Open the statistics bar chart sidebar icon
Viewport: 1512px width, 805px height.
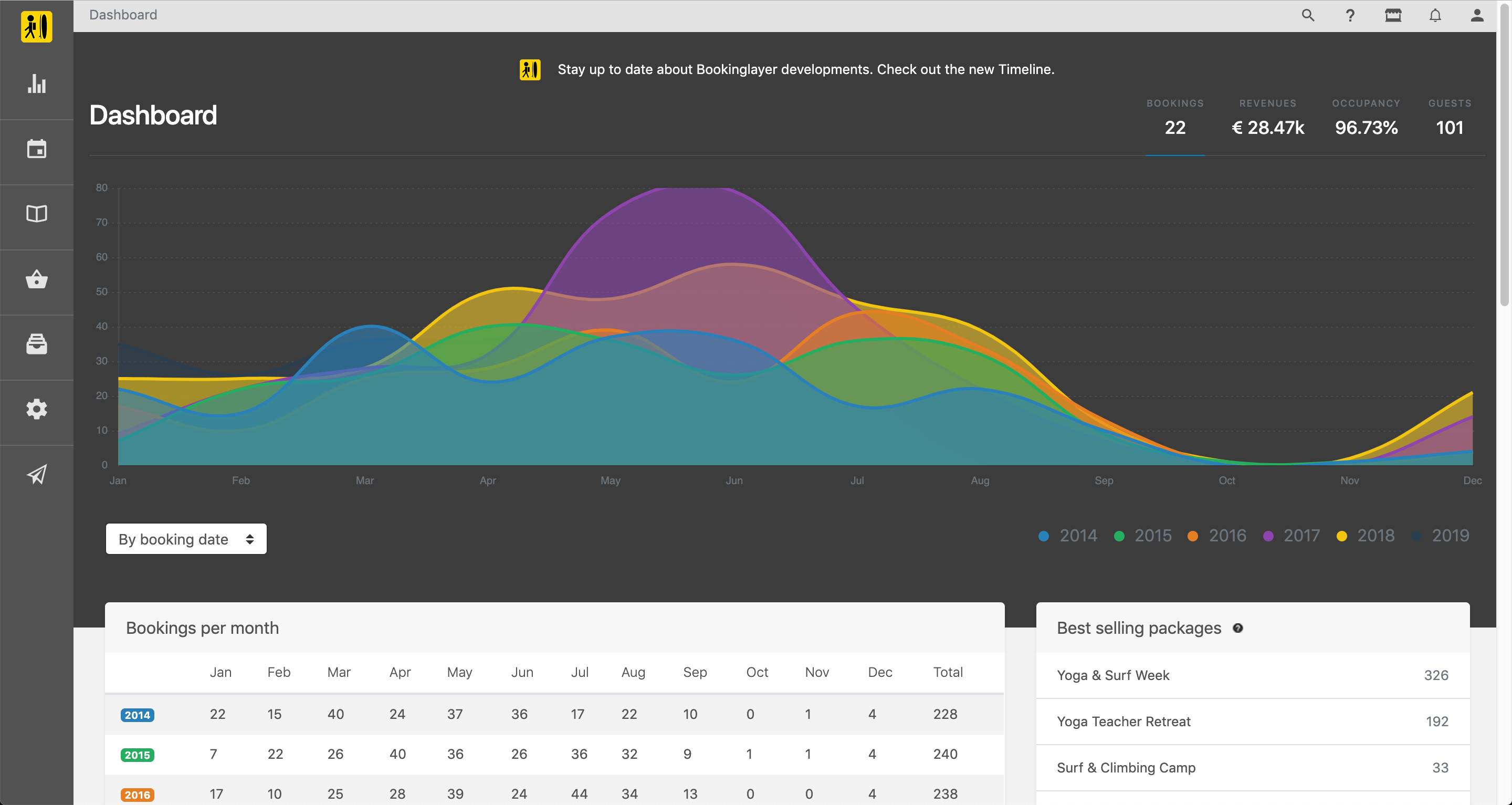[36, 84]
